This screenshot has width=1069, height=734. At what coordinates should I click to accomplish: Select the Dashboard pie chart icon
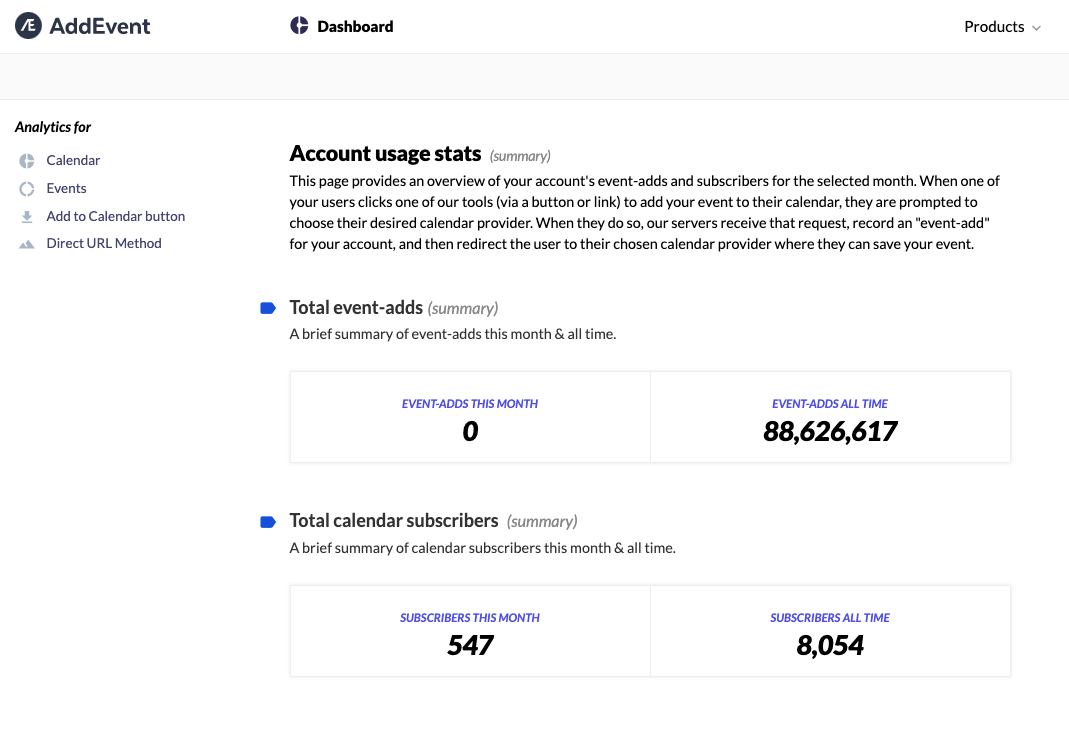click(x=299, y=26)
